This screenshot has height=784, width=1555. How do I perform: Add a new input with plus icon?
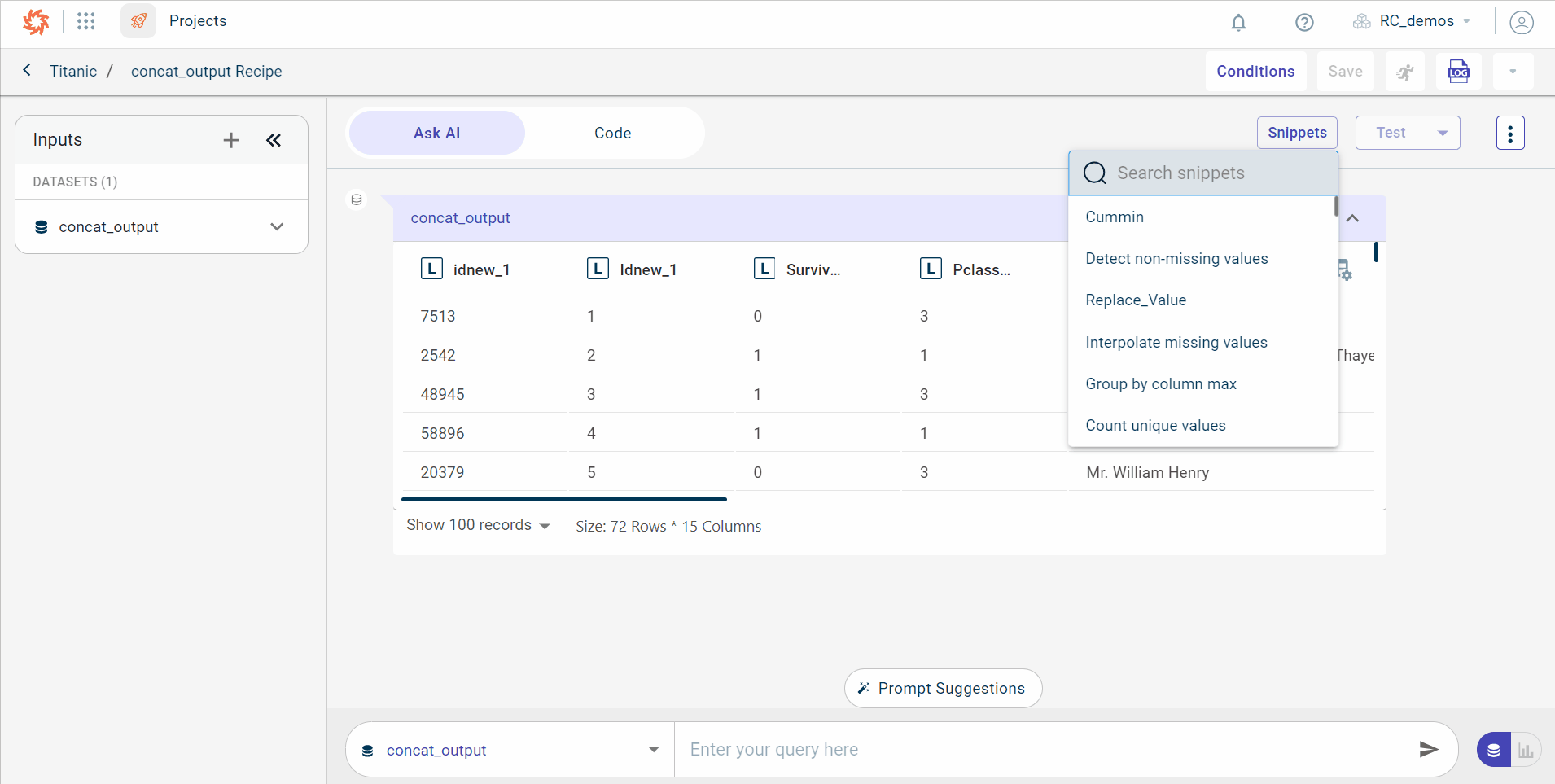(x=231, y=140)
